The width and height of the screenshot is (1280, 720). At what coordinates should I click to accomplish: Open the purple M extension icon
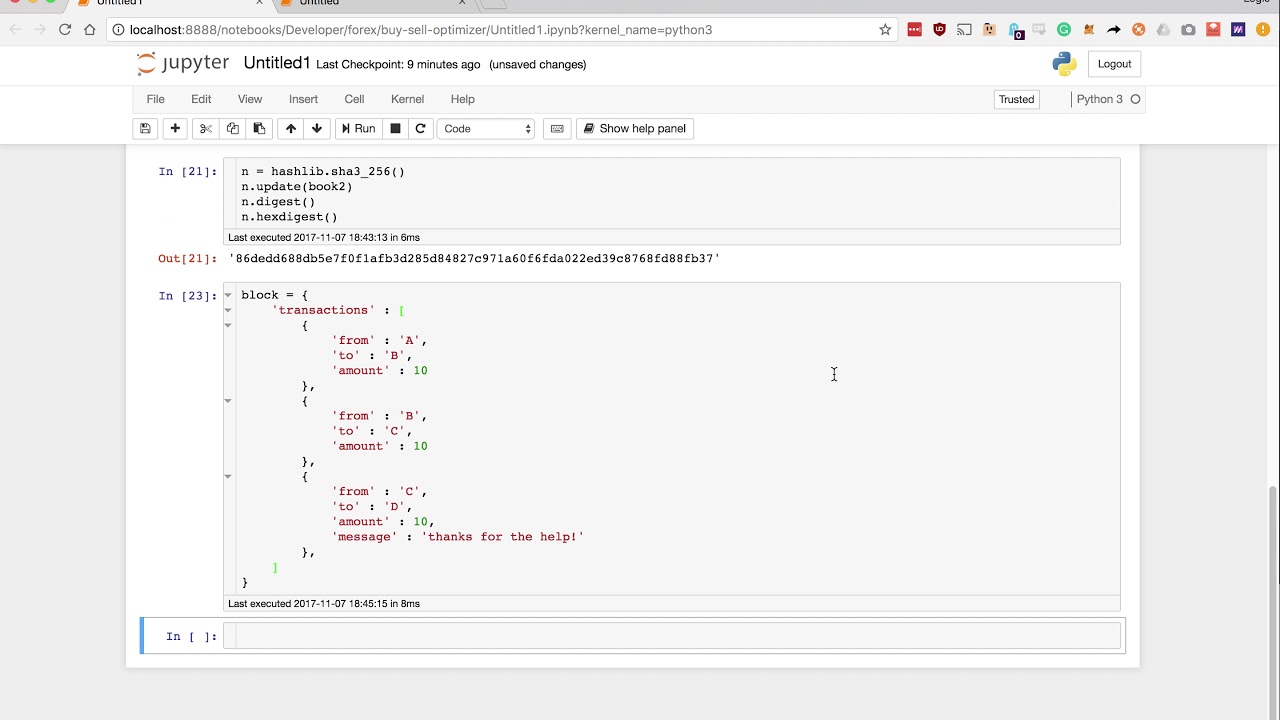click(x=1238, y=30)
